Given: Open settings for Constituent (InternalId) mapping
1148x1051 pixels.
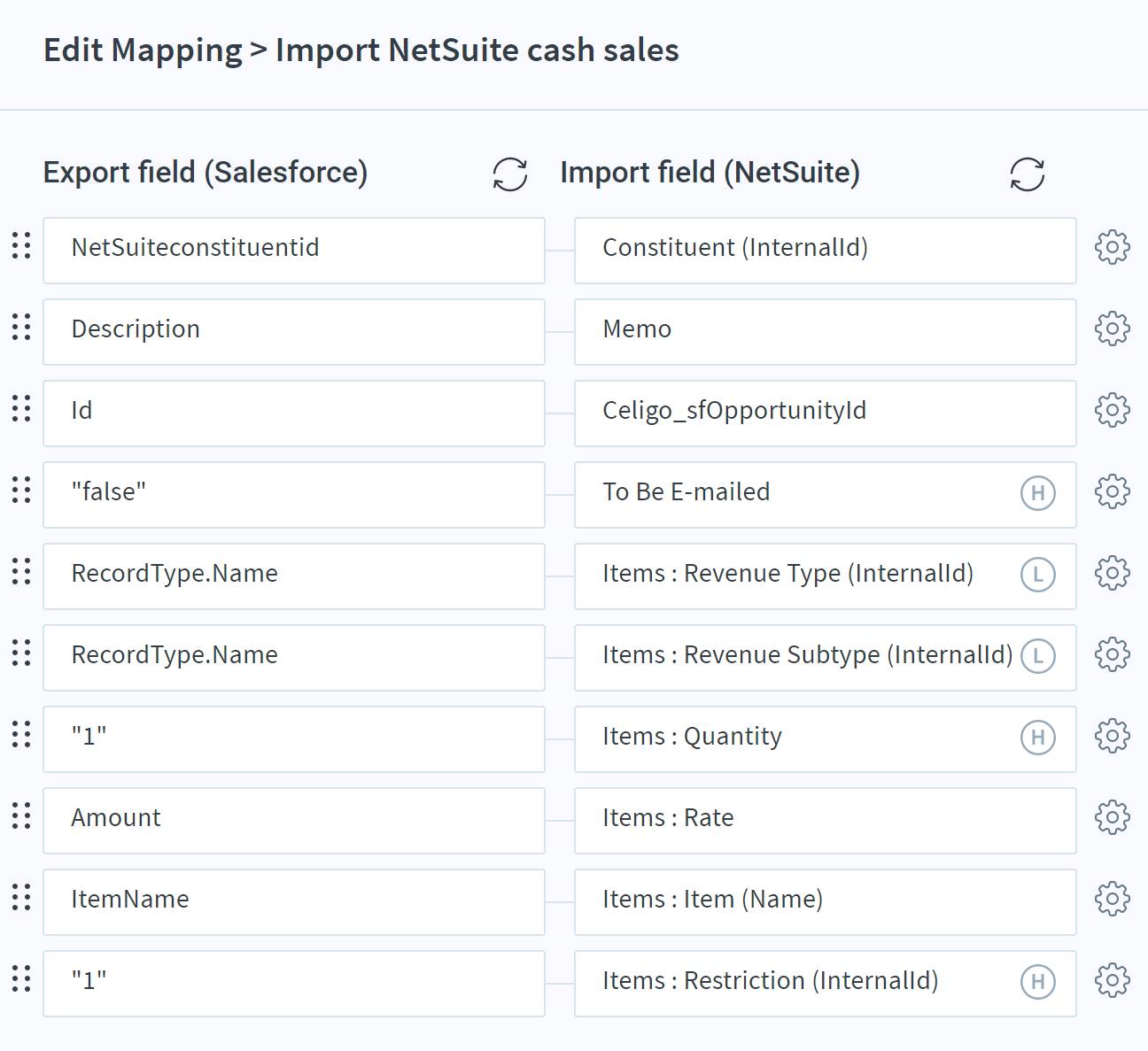Looking at the screenshot, I should [x=1113, y=247].
